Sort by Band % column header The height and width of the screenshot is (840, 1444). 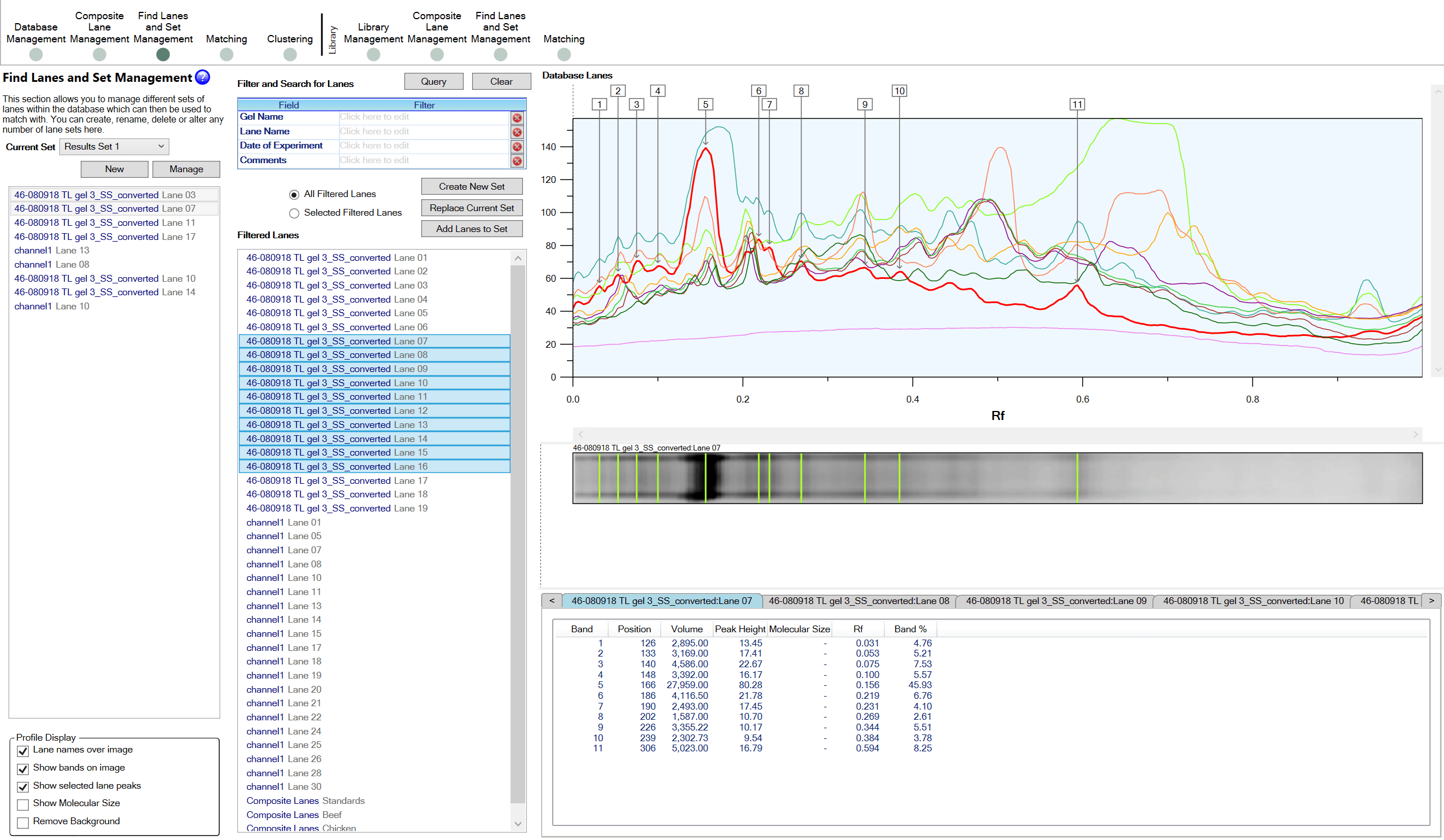[x=910, y=628]
